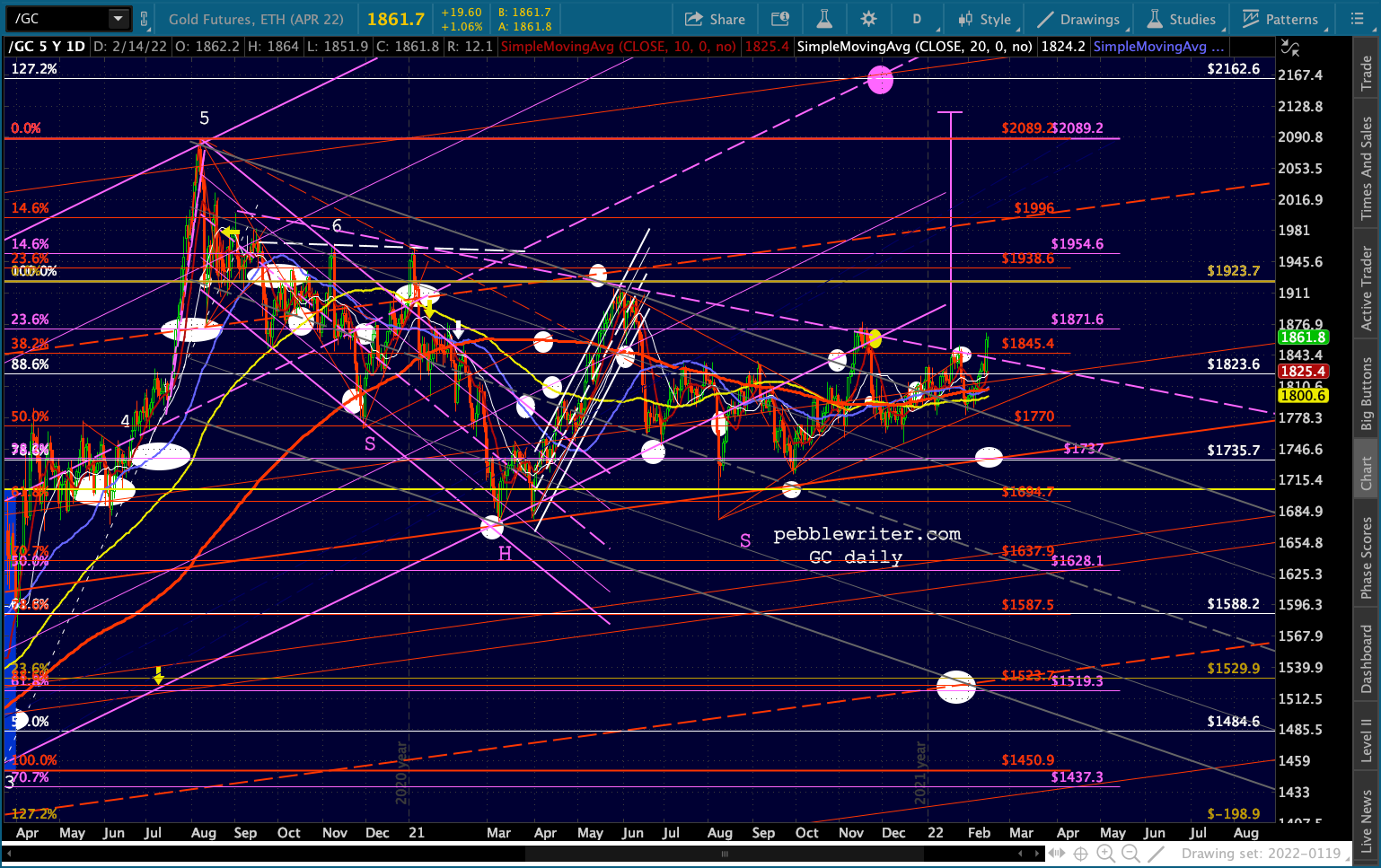Expand the Drawing set 2022-0119 selector

click(1261, 854)
